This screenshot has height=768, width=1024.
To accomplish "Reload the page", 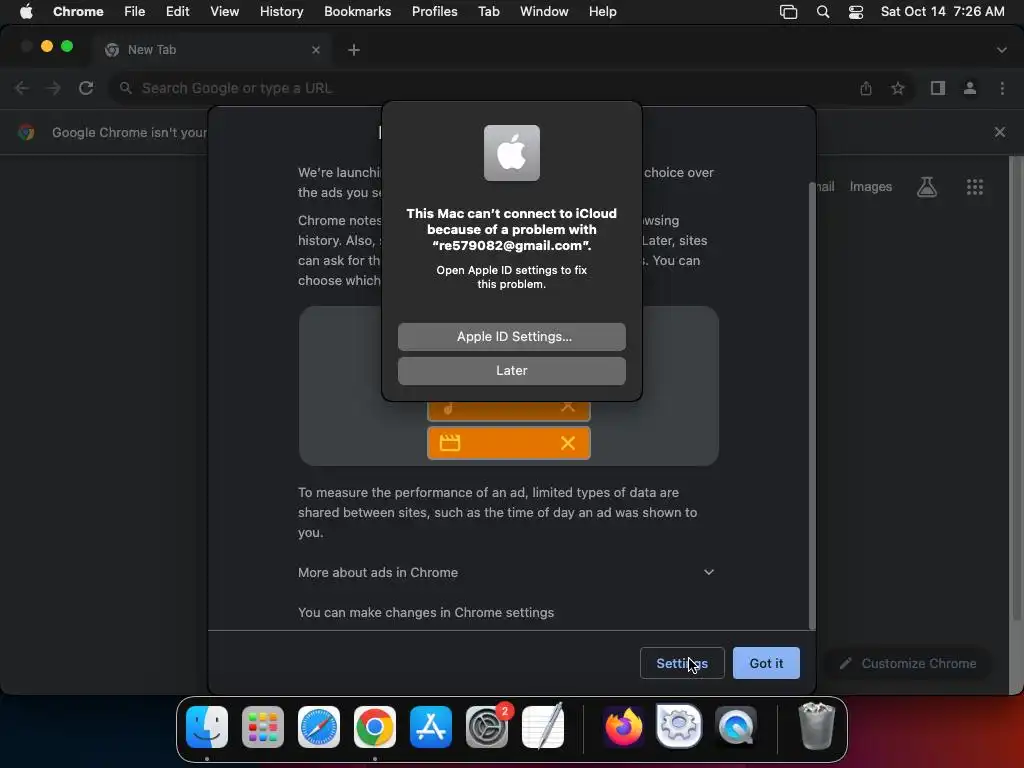I will 86,88.
